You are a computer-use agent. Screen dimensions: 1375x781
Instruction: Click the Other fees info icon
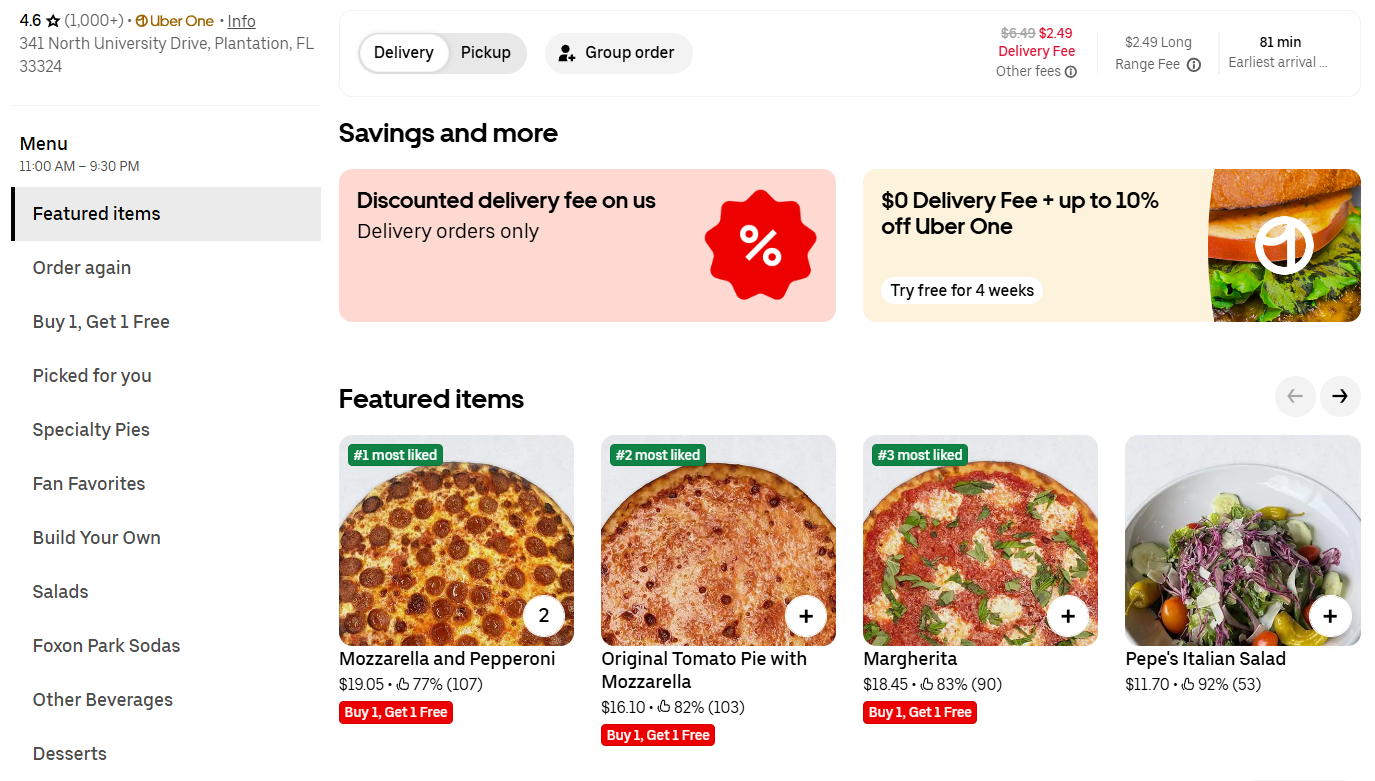click(x=1071, y=72)
